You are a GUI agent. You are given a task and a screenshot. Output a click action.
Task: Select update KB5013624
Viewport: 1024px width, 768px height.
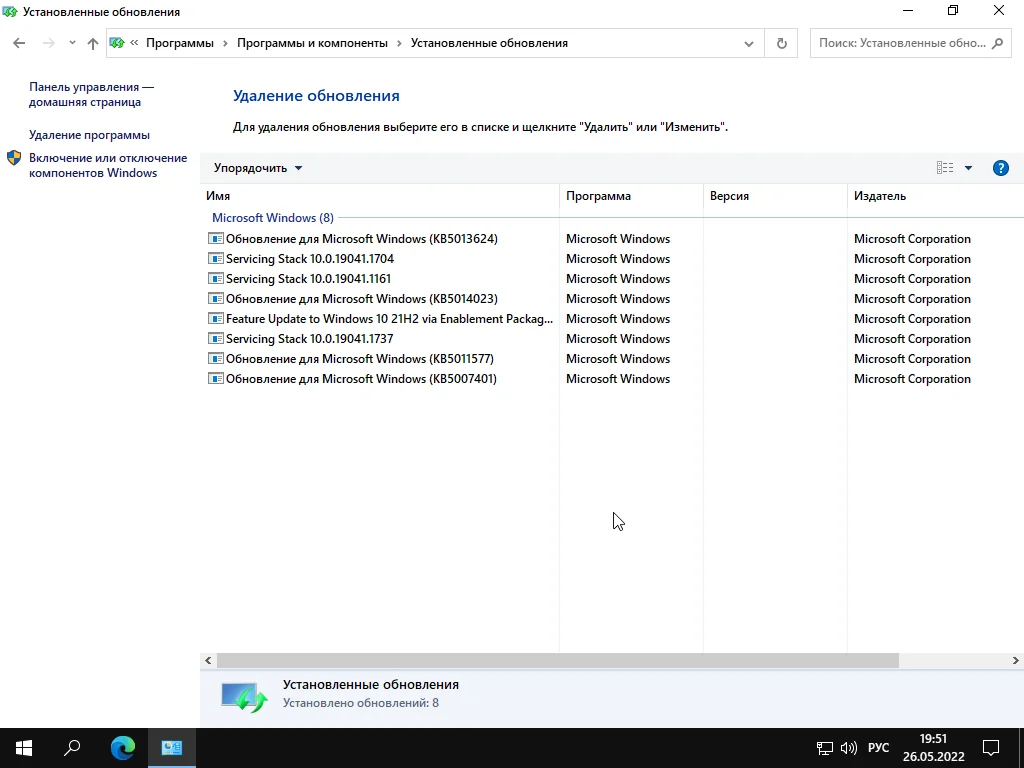click(x=362, y=239)
